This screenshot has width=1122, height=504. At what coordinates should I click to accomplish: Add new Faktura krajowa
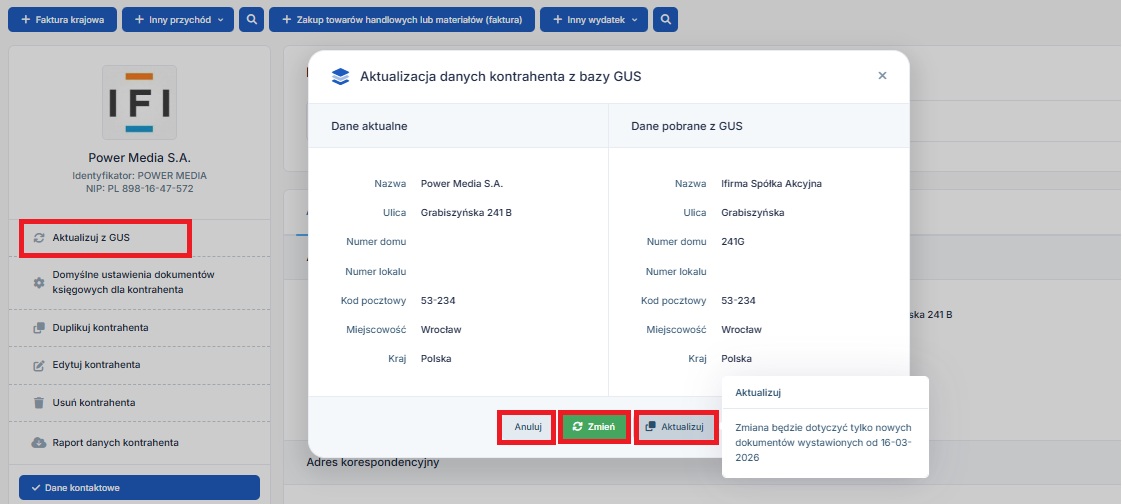(x=62, y=19)
